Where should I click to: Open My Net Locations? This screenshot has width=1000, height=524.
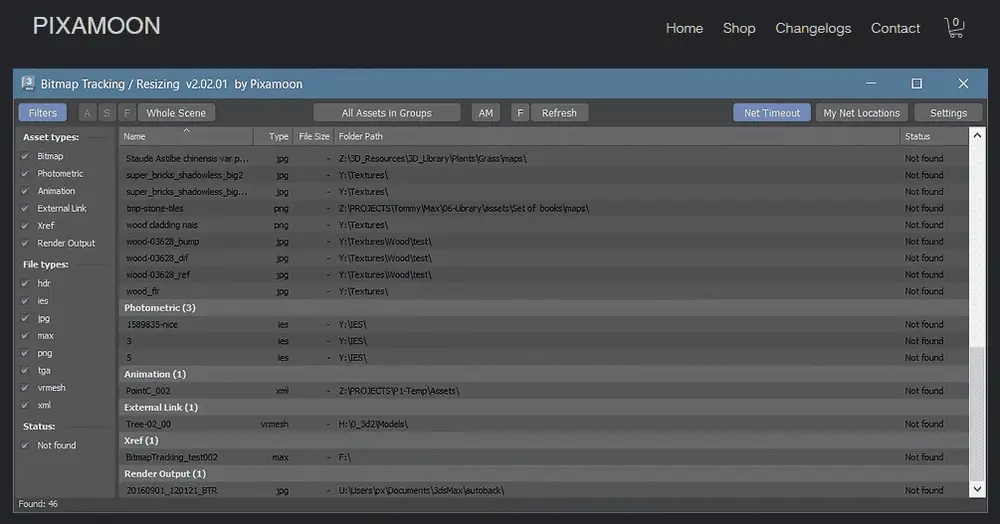(862, 113)
